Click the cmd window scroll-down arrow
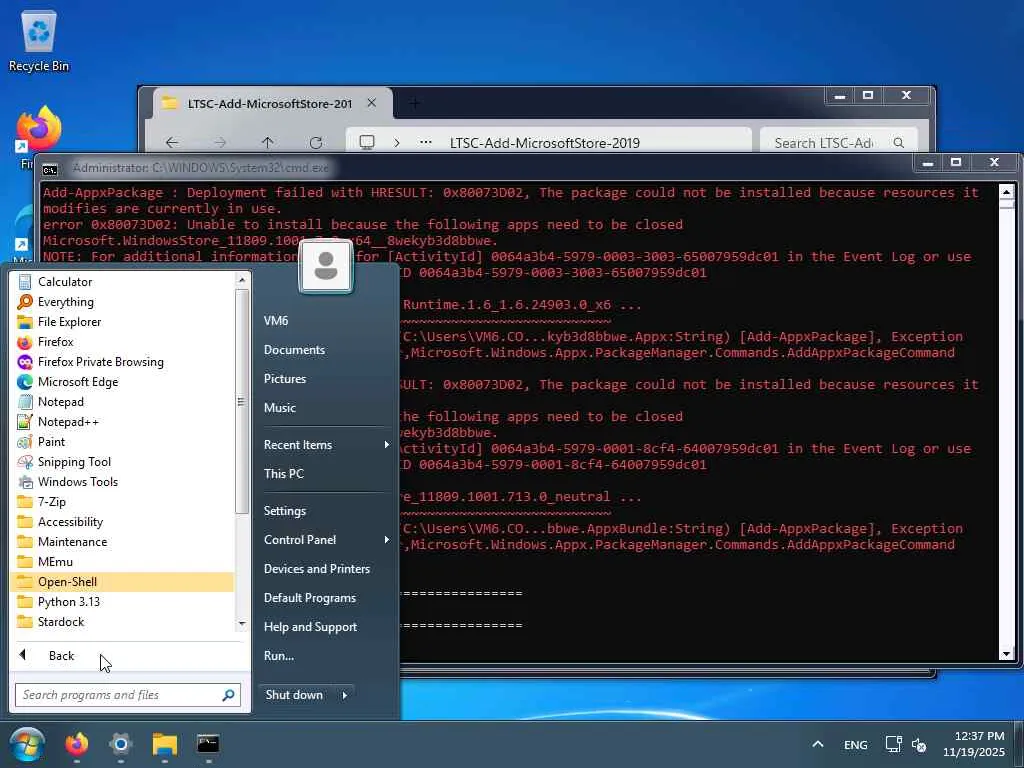The image size is (1024, 768). 1006,654
